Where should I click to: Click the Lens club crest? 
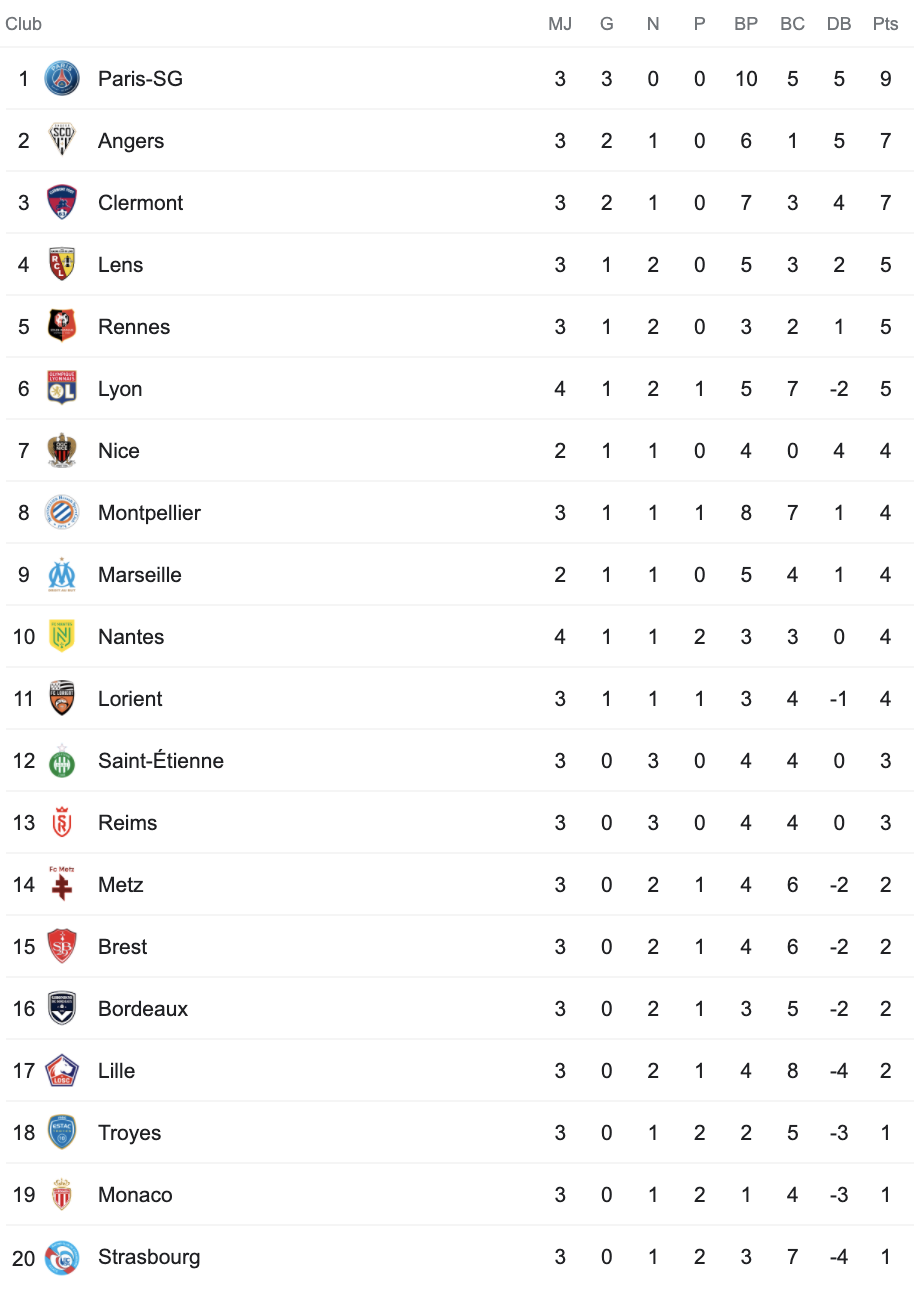(x=62, y=264)
